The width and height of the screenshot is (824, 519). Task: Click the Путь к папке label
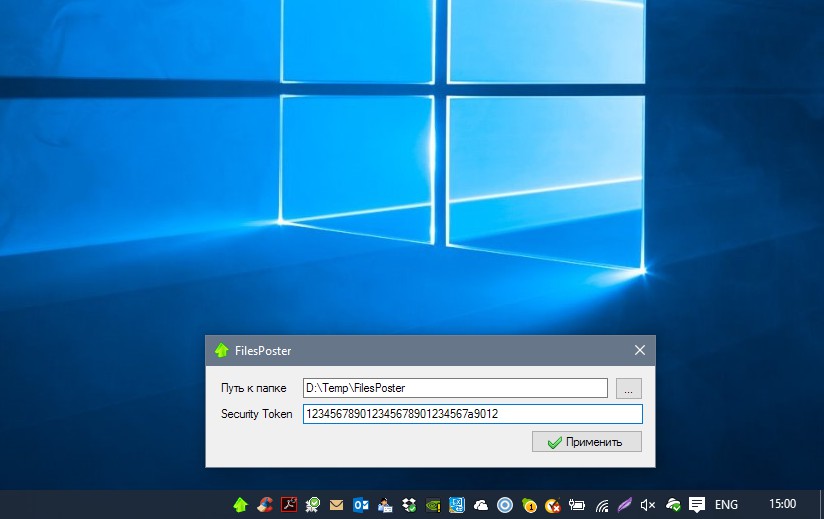pyautogui.click(x=254, y=388)
